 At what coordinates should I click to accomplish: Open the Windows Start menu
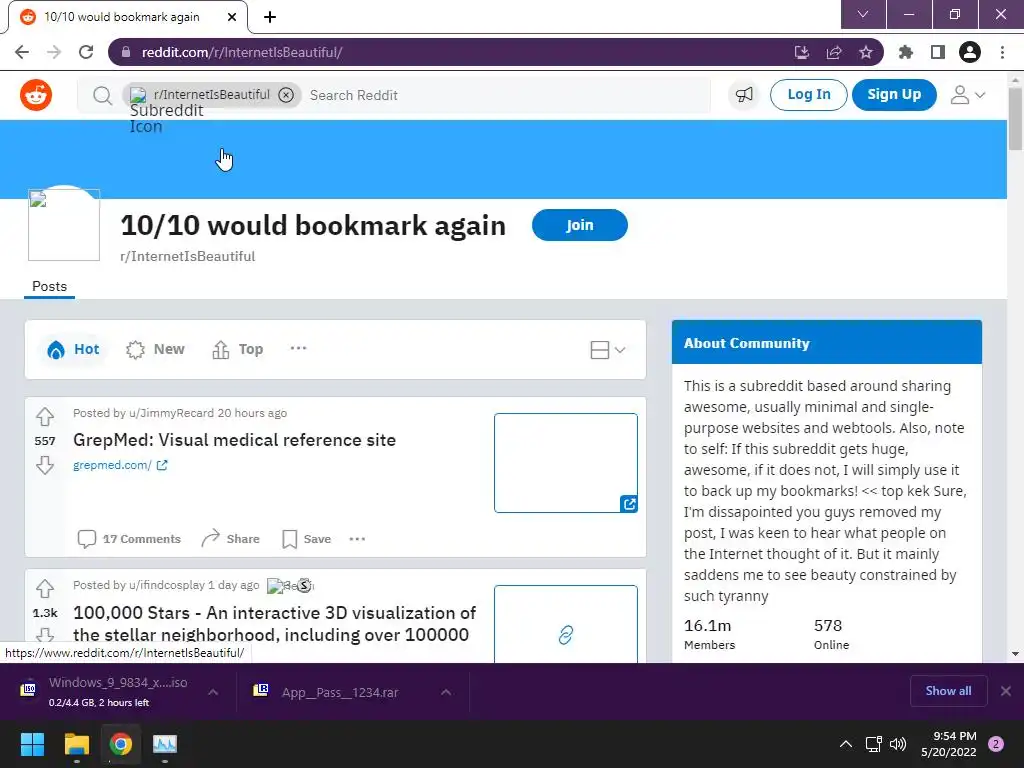click(x=32, y=744)
